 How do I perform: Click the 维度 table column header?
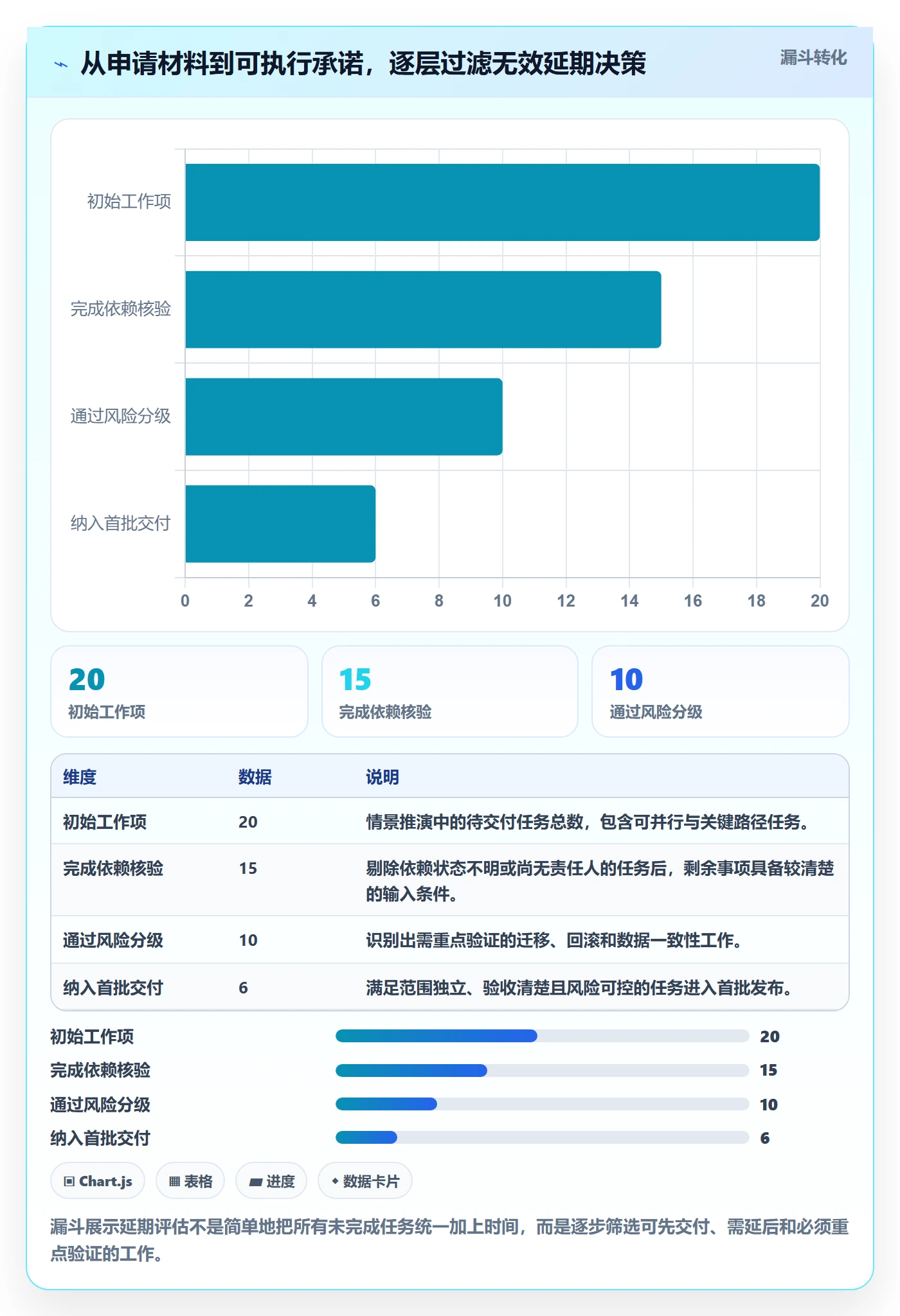coord(80,777)
